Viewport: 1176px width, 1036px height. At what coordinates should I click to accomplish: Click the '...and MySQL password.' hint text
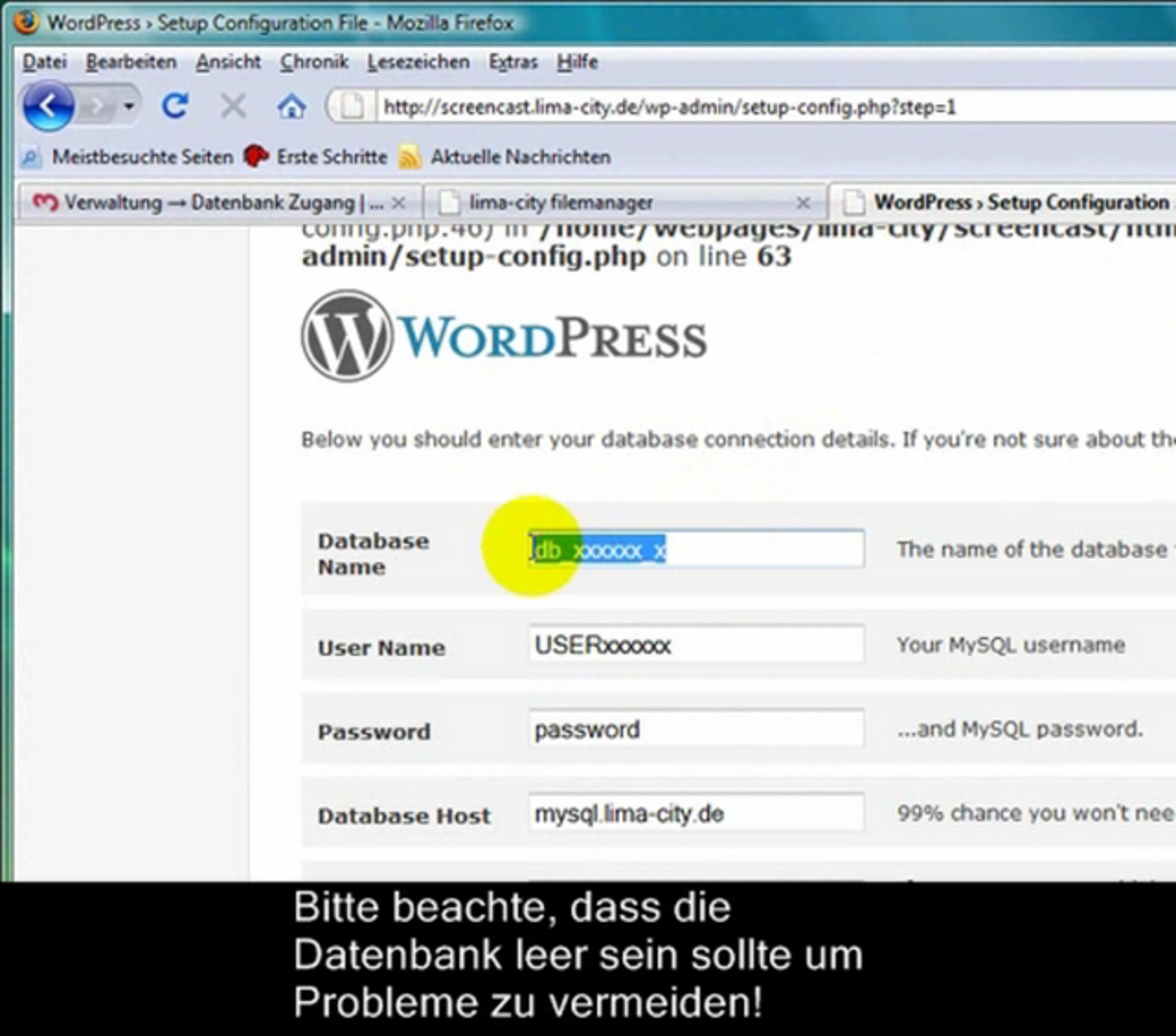[1020, 729]
